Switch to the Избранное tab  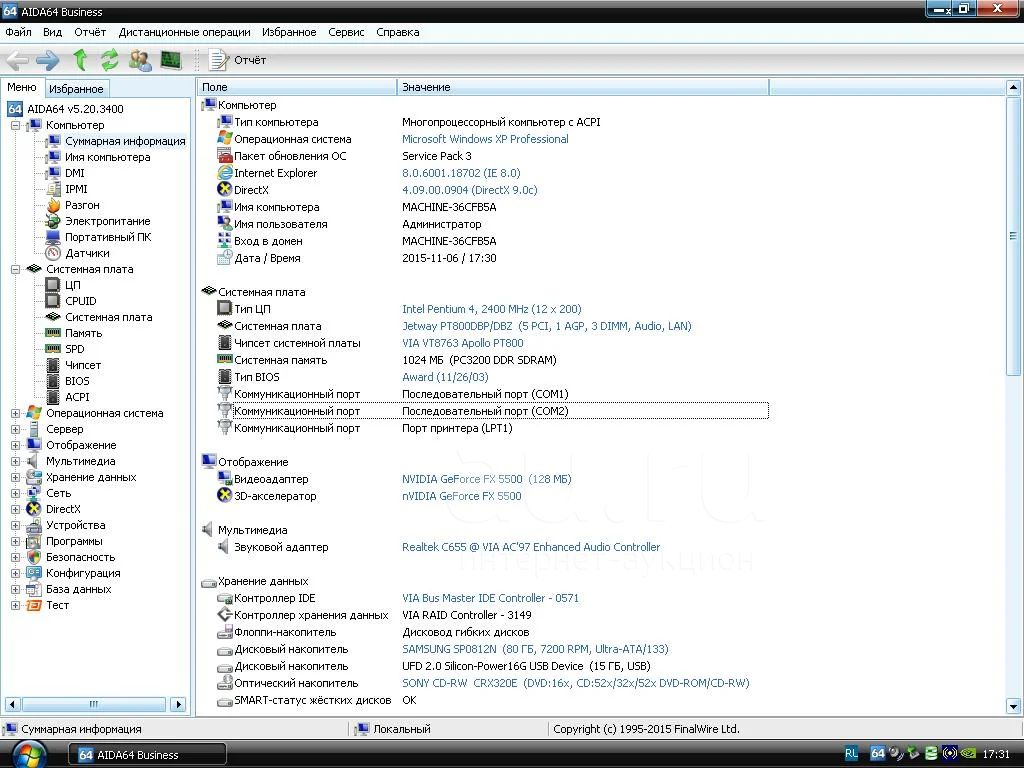tap(76, 89)
